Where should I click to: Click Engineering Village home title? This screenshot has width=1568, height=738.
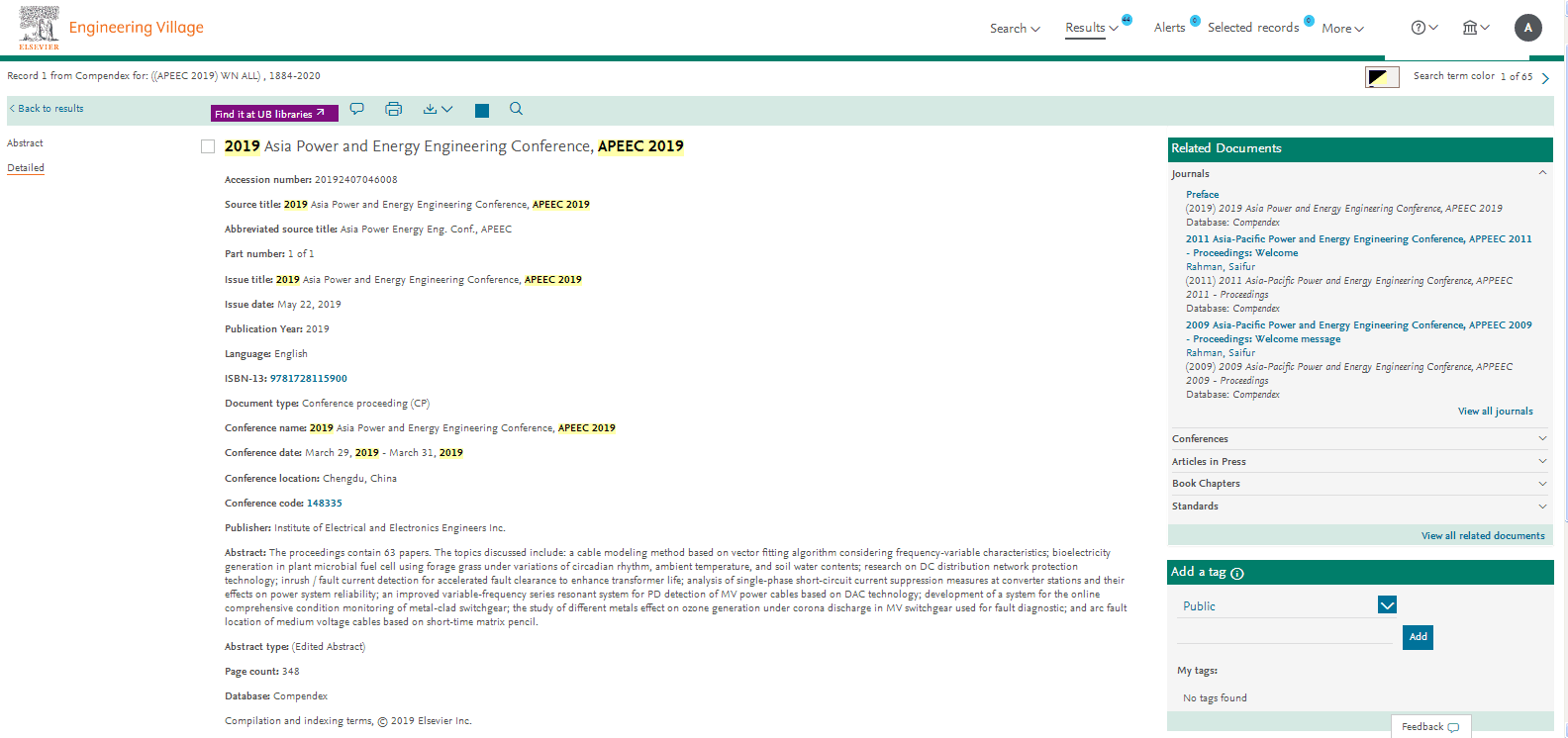click(137, 28)
